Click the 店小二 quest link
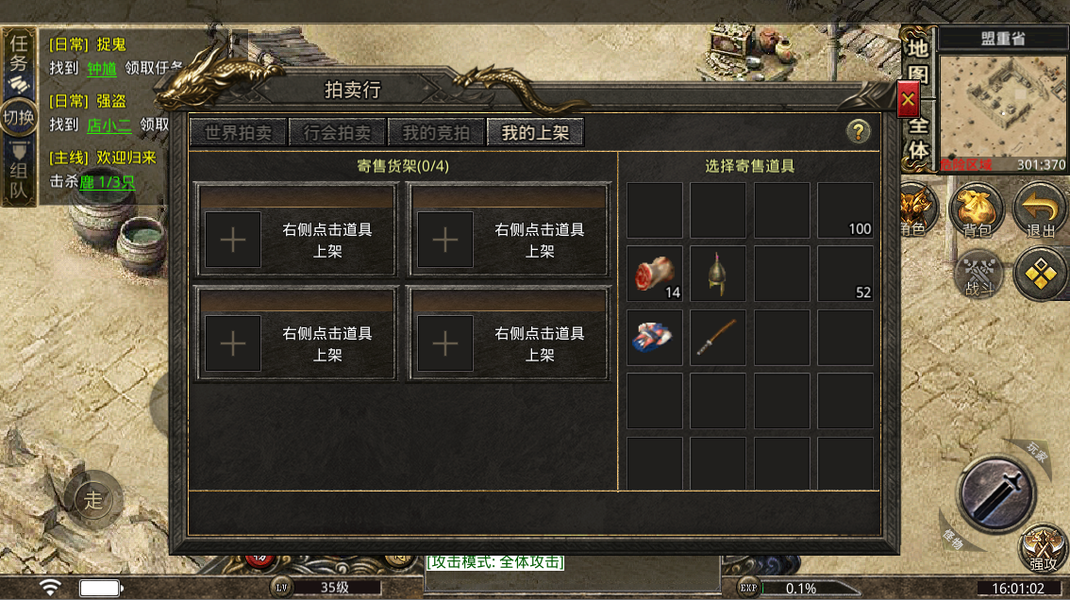Screen dimensions: 1070x600 click(x=109, y=125)
